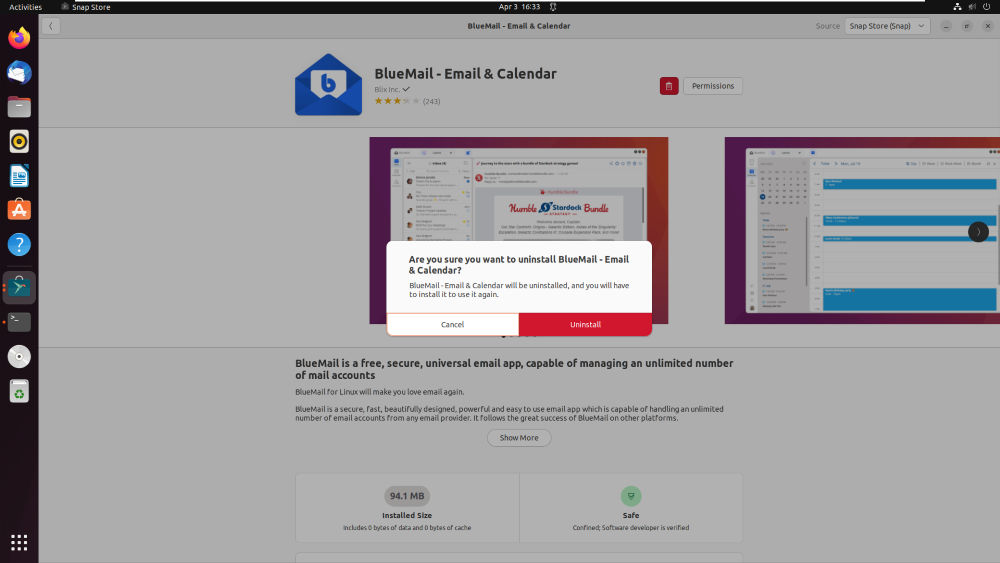1000x563 pixels.
Task: Click the network icon in the top bar
Action: coord(957,7)
